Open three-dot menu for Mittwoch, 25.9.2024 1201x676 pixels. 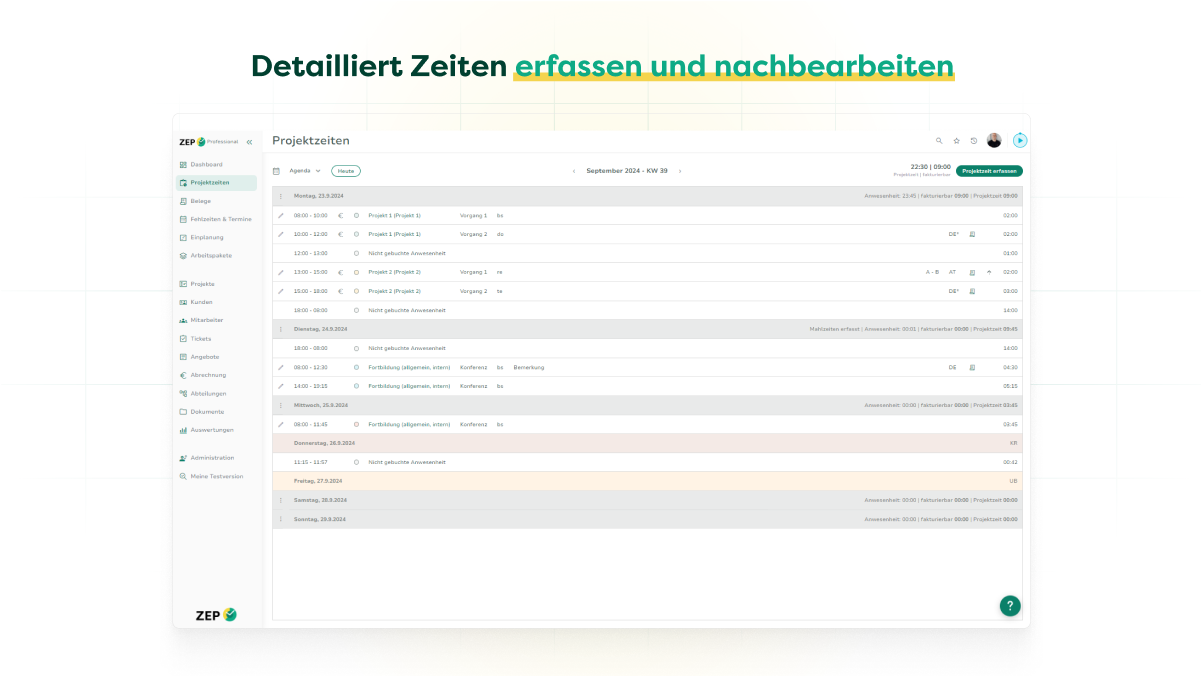point(281,405)
